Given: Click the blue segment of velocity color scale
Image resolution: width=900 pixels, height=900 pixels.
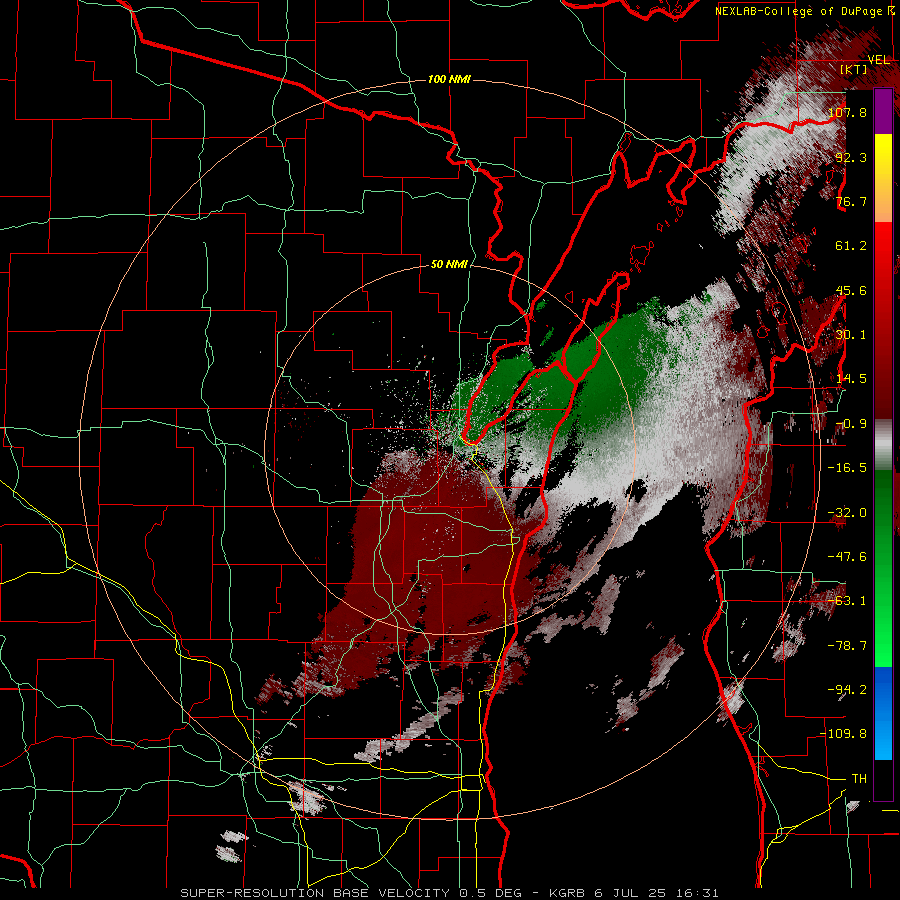Looking at the screenshot, I should pos(883,713).
